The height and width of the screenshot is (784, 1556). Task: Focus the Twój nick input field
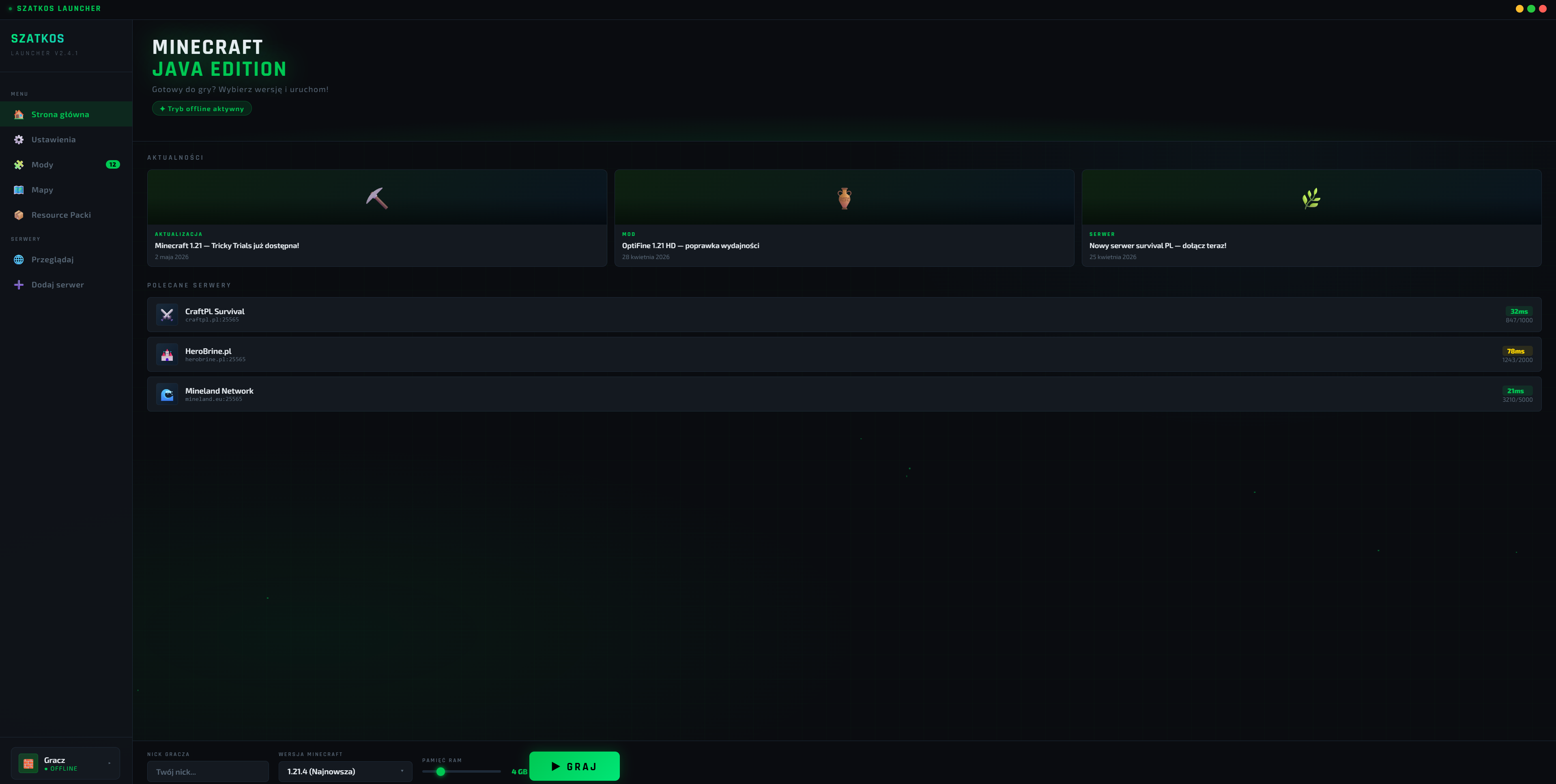tap(208, 771)
